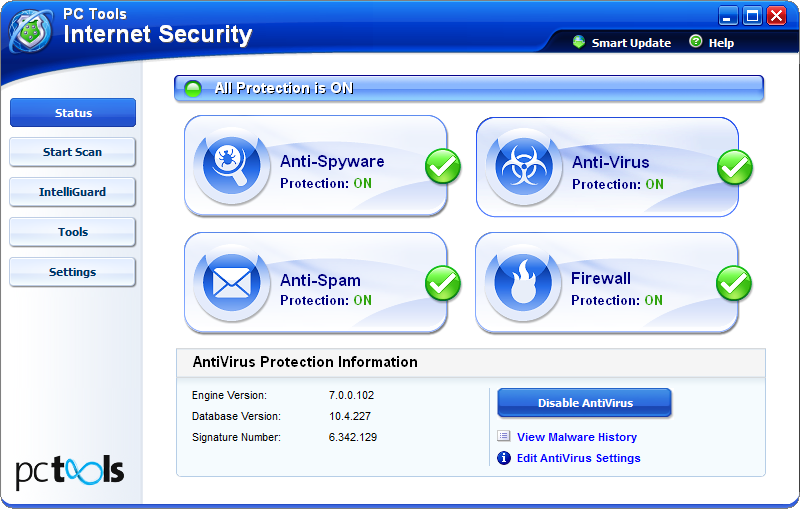Click the Smart Update globe icon

pyautogui.click(x=578, y=42)
